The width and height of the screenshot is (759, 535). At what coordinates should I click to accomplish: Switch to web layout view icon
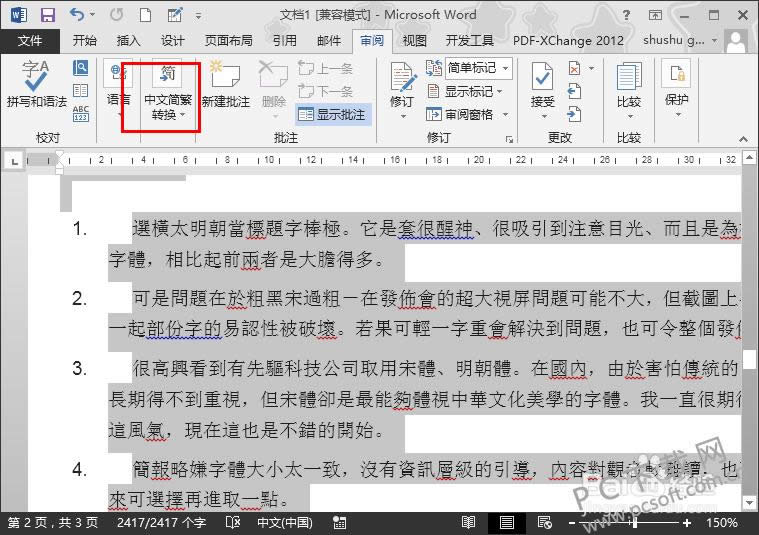[545, 523]
